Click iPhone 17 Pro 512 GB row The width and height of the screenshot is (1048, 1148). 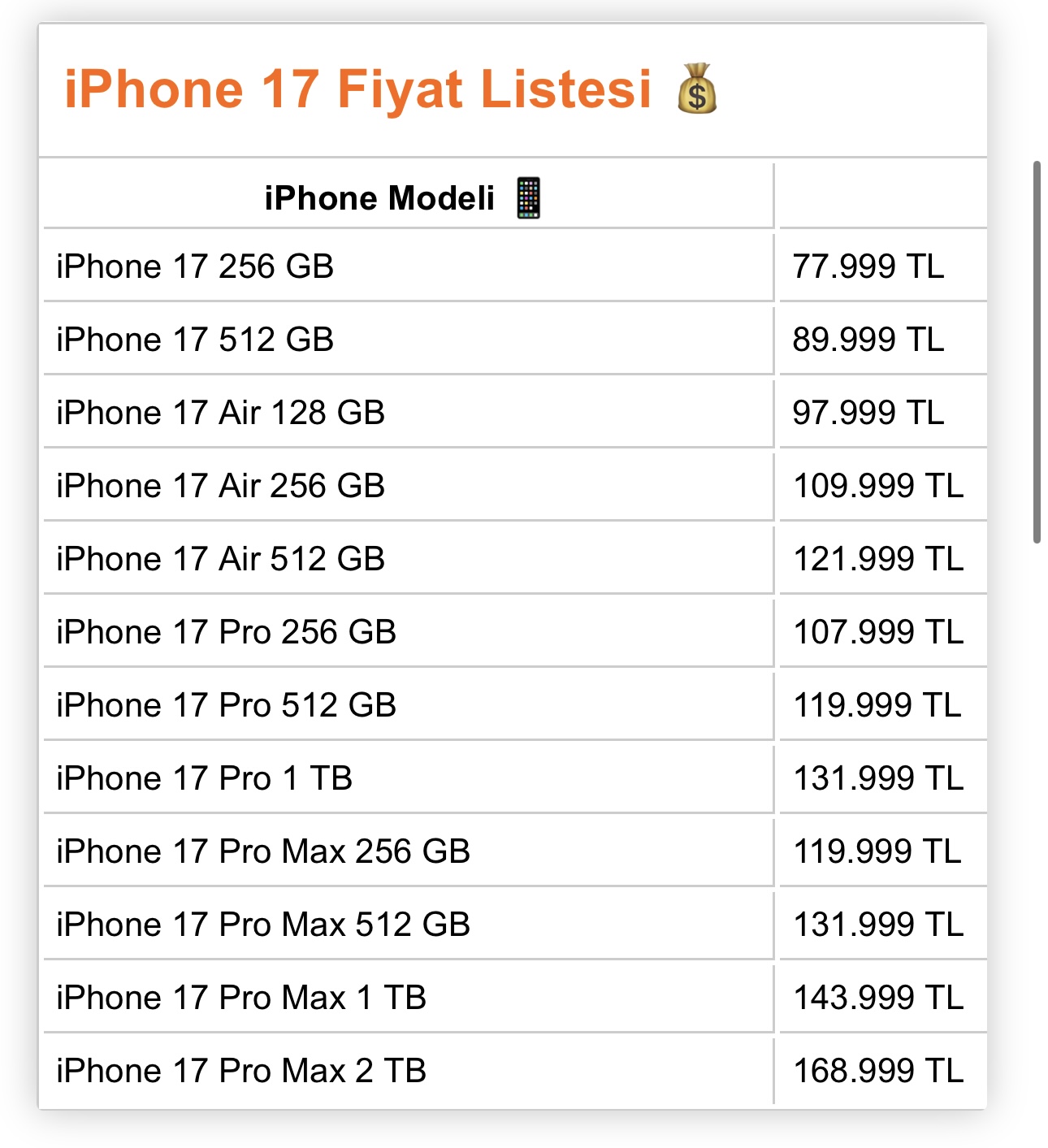(226, 705)
